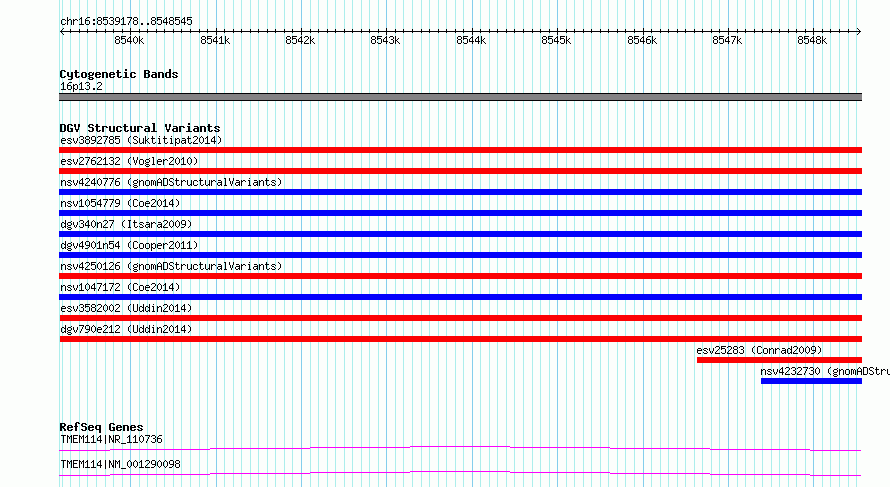Click the red bar under esv3582002
This screenshot has height=487, width=890.
[x=460, y=318]
